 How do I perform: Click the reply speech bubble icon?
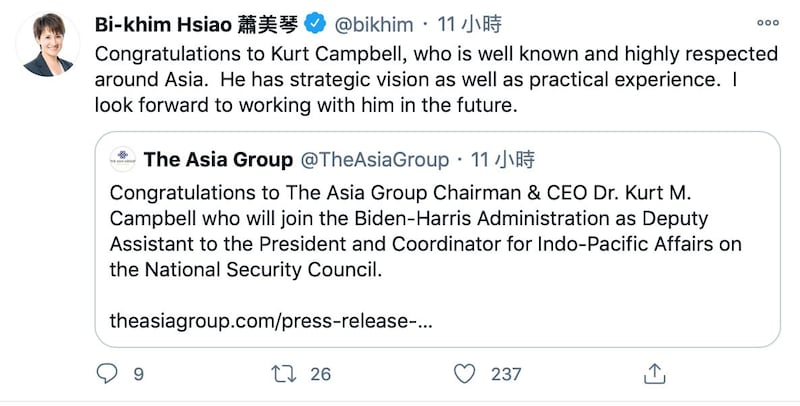[x=107, y=373]
